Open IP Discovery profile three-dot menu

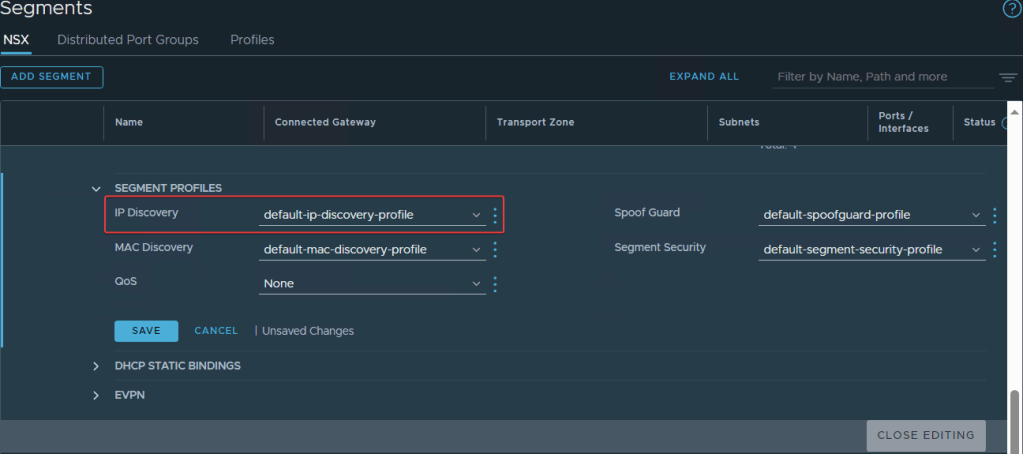495,215
